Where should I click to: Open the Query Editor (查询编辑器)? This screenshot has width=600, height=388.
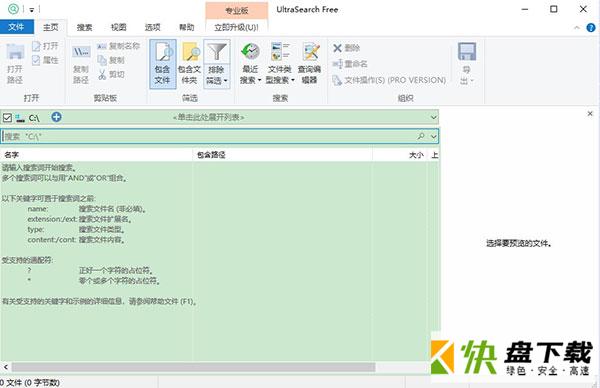coord(310,64)
